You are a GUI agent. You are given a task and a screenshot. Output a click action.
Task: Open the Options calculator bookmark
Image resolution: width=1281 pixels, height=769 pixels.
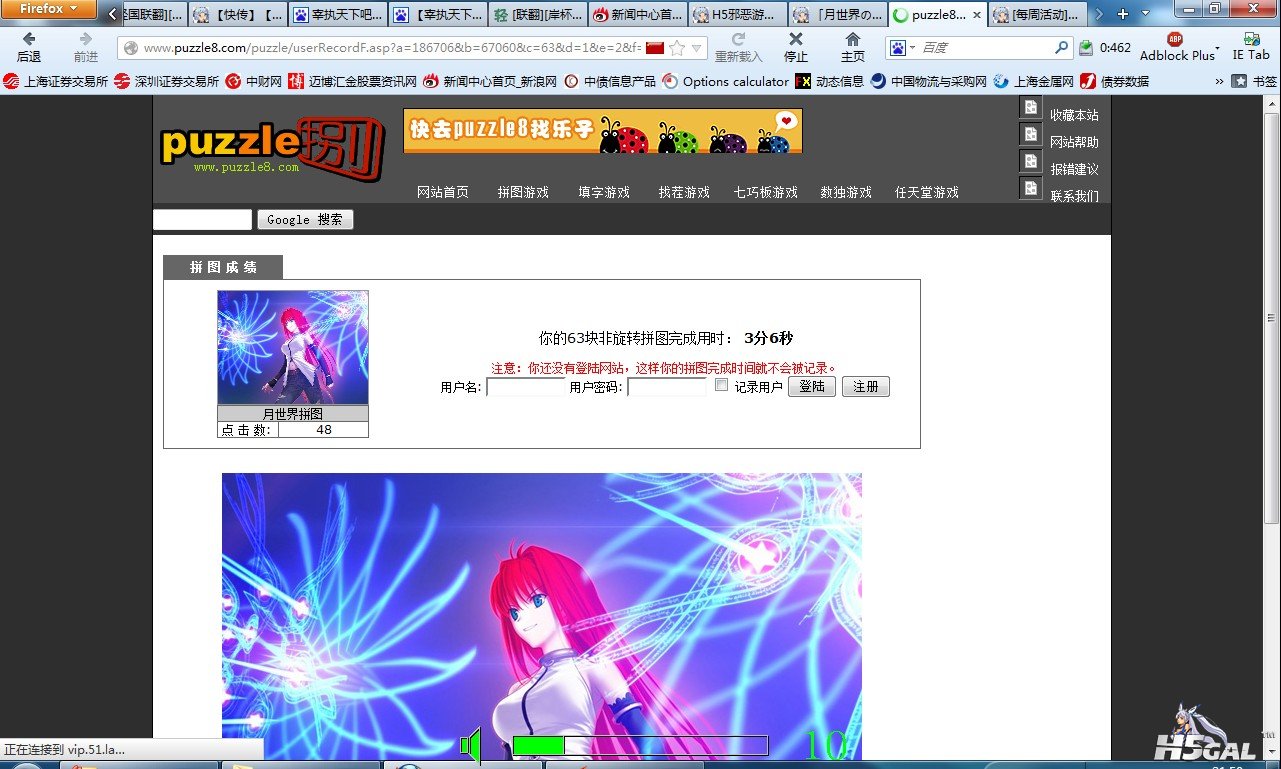[726, 82]
